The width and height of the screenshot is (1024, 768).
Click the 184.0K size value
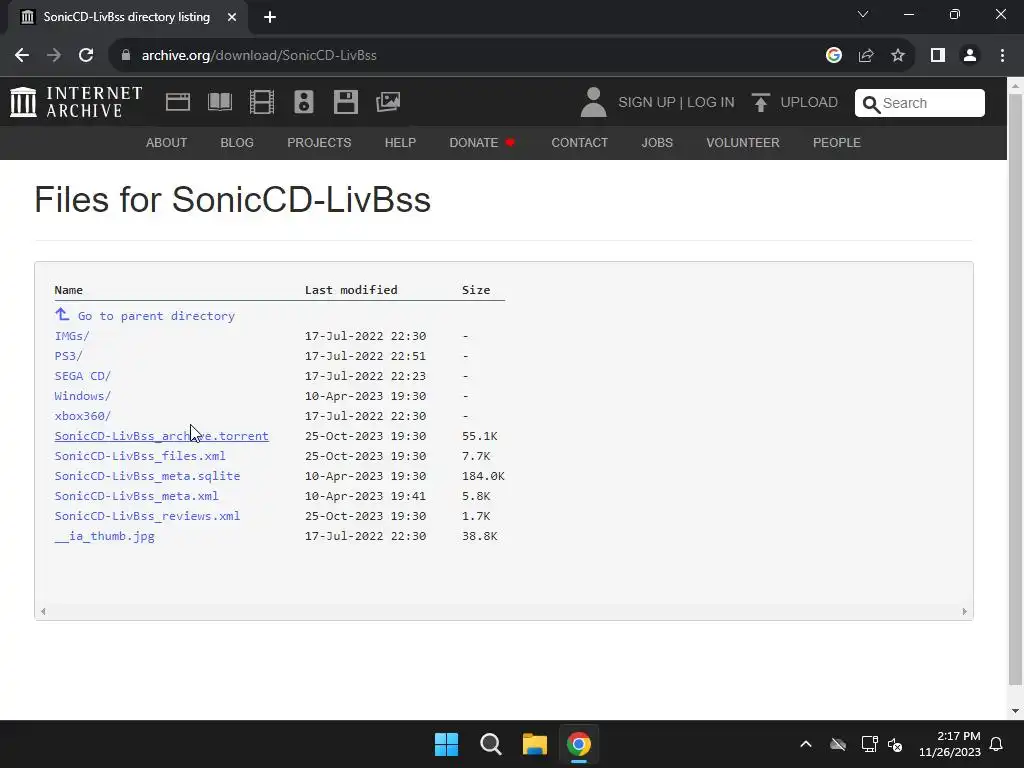(x=483, y=476)
